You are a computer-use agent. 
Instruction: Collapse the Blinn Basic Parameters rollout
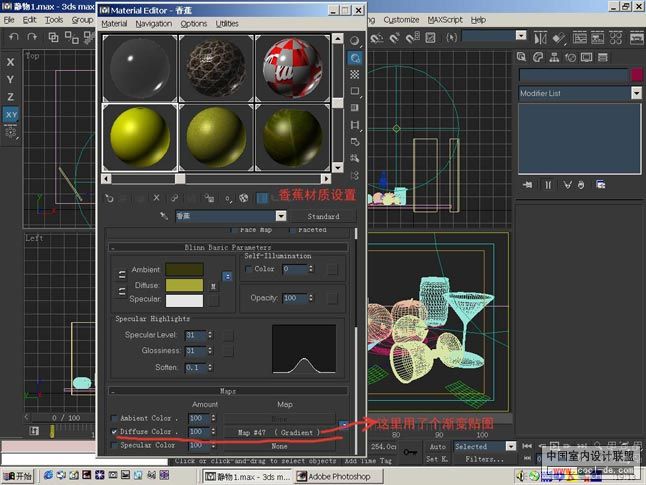point(229,247)
